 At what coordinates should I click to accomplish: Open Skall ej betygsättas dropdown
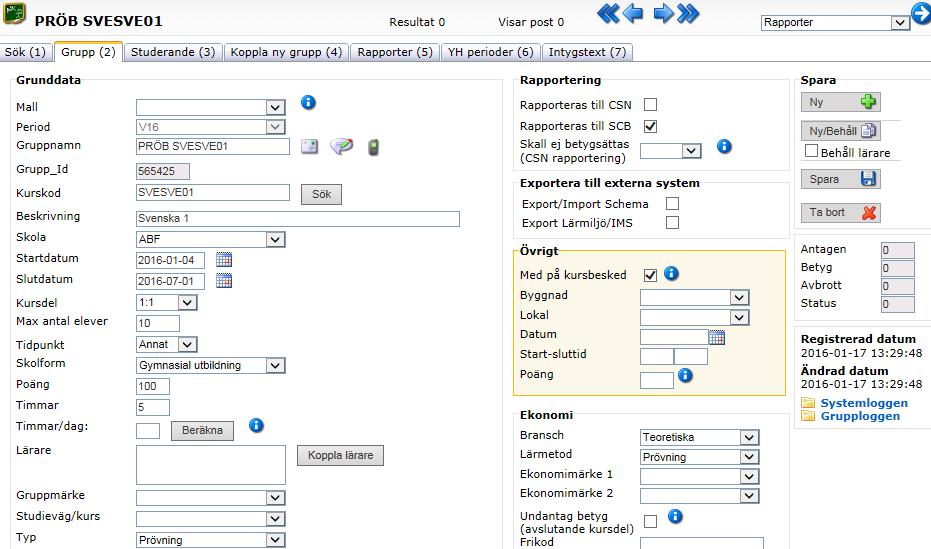(x=670, y=151)
